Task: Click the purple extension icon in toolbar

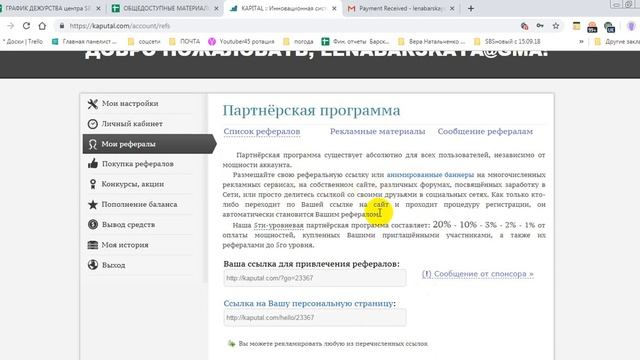Action: [631, 27]
